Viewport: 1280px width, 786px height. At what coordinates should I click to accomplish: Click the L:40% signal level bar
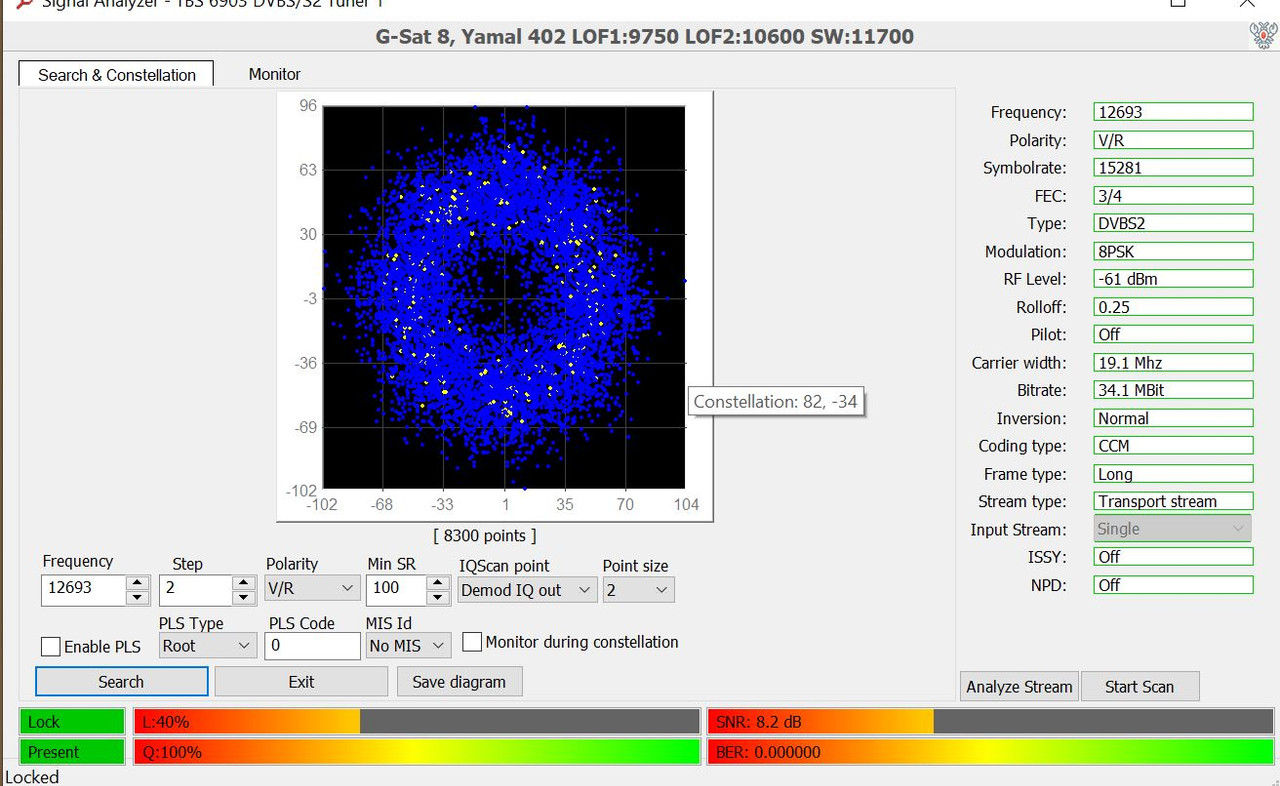tap(417, 721)
